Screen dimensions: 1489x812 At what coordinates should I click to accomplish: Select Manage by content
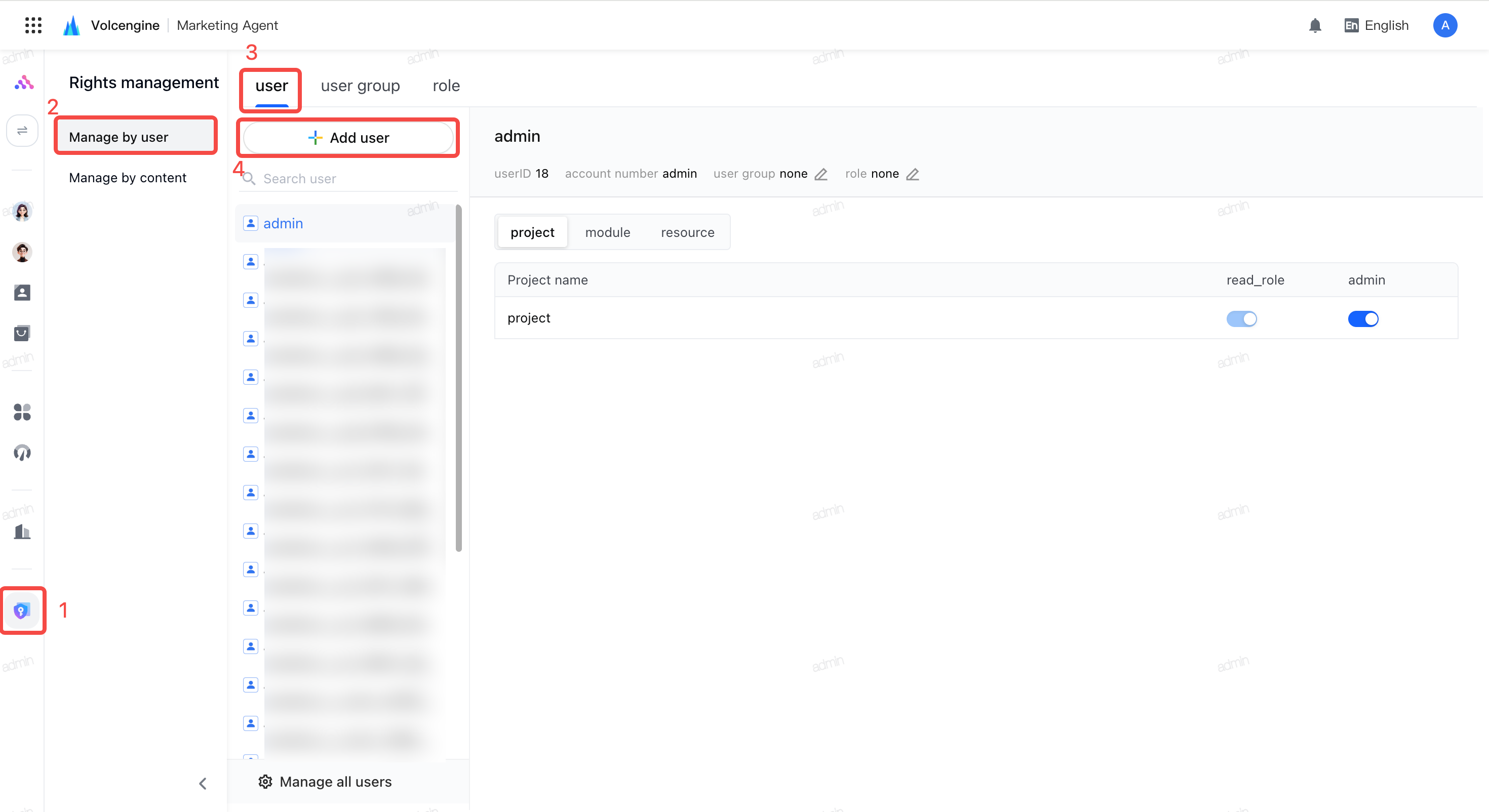click(x=127, y=177)
